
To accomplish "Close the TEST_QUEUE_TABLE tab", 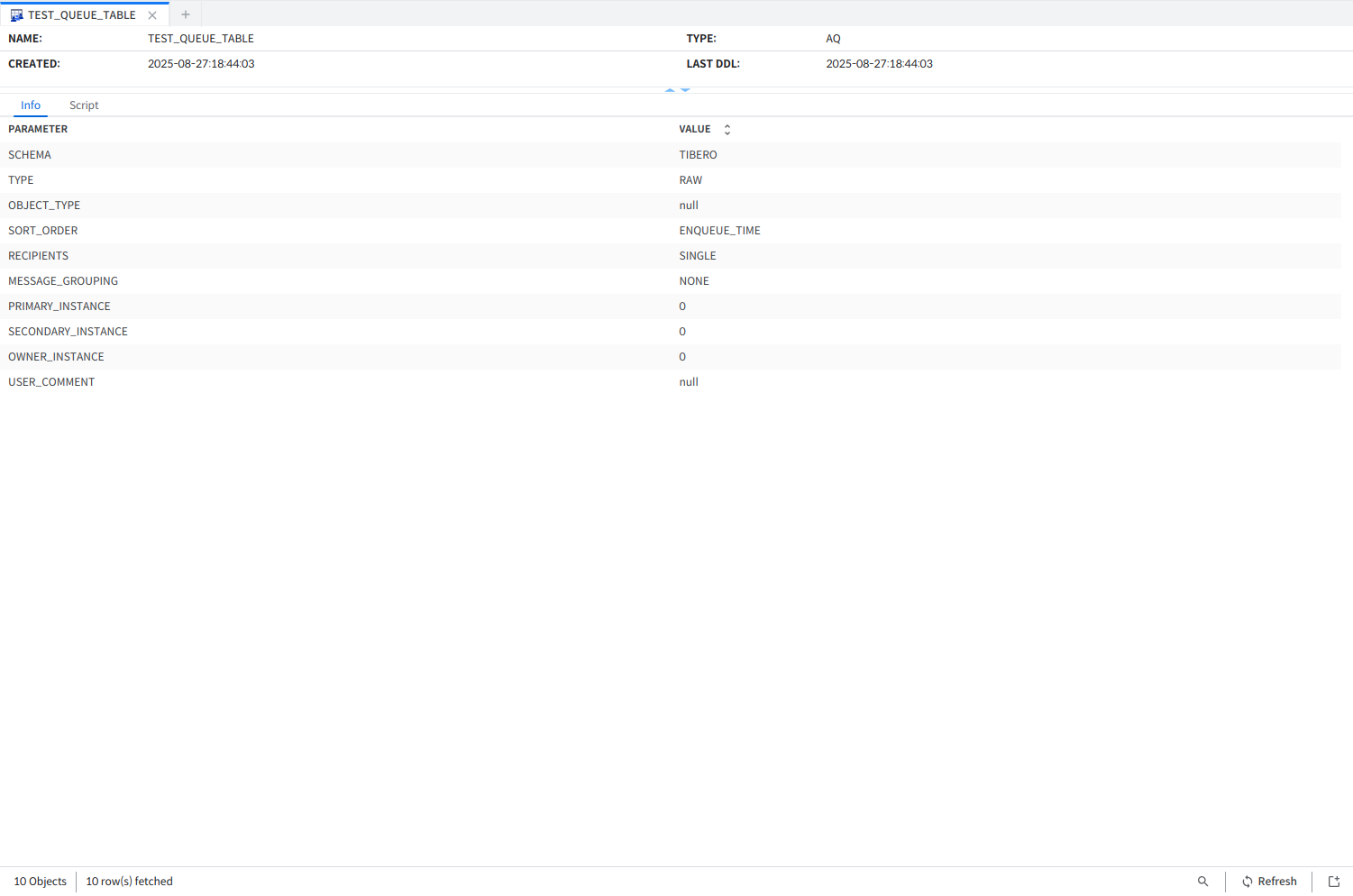I will pos(152,15).
